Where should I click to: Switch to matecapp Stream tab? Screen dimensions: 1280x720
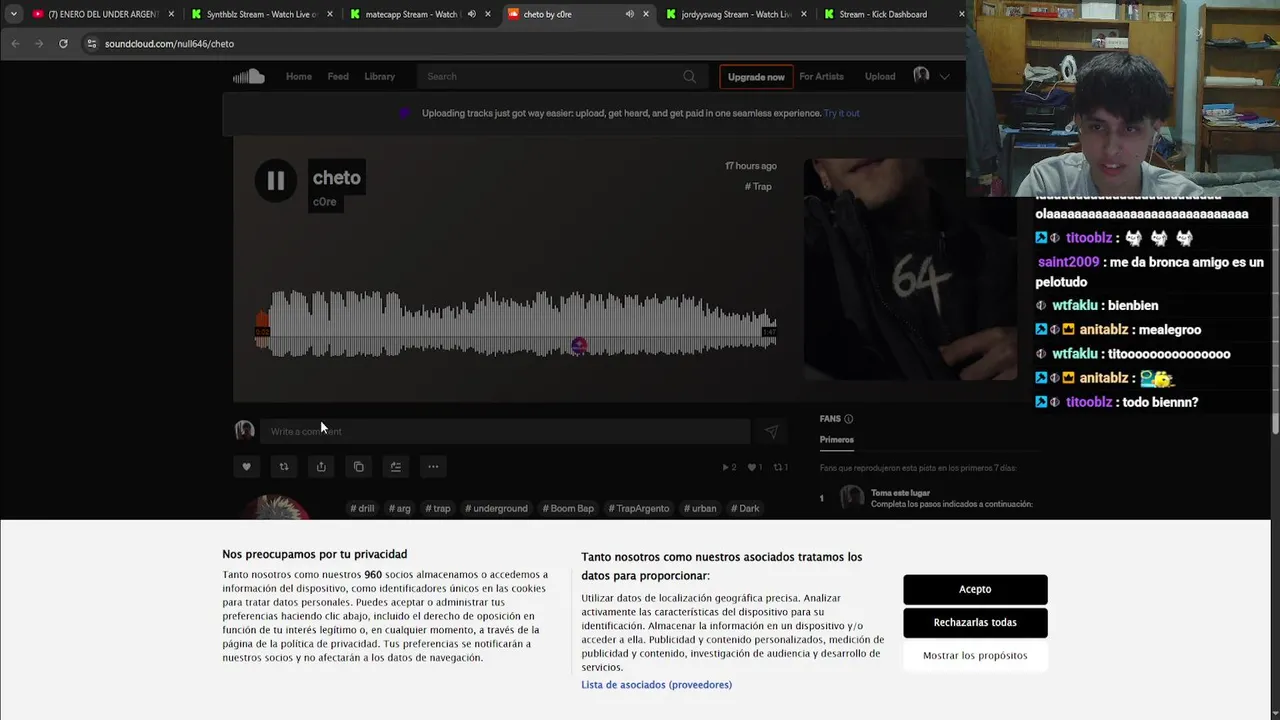coord(421,14)
